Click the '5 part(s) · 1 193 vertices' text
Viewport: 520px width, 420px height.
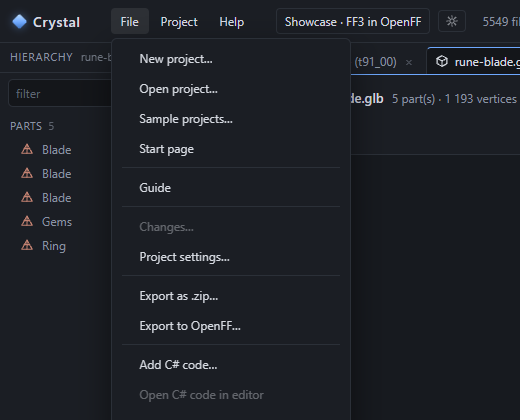tap(454, 99)
